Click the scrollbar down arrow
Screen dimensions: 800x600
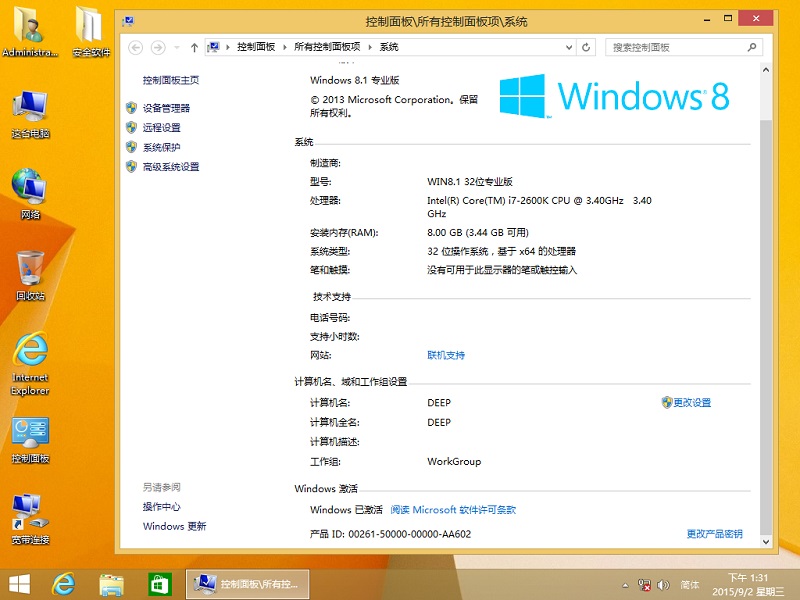click(x=766, y=542)
